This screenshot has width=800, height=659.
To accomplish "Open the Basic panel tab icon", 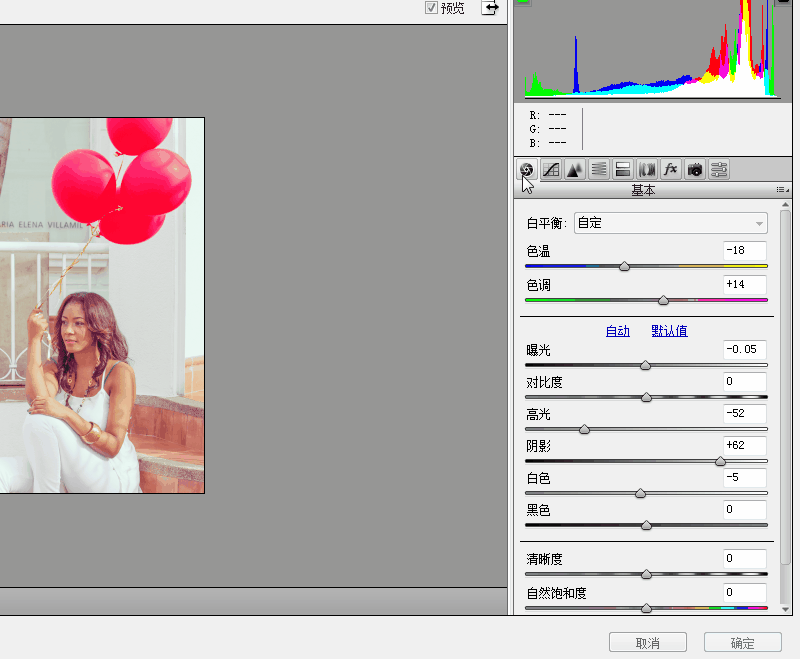I will click(x=527, y=169).
